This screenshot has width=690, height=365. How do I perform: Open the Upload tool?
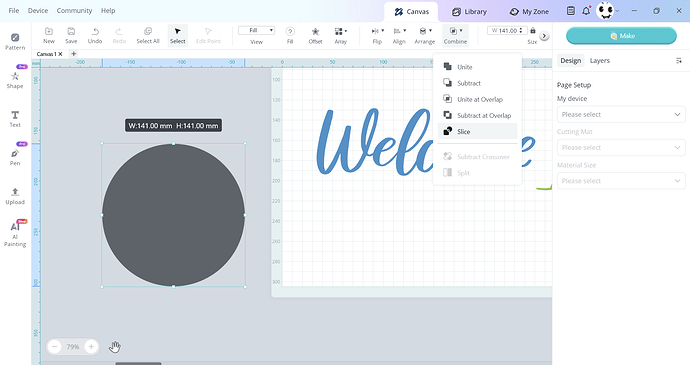[15, 196]
